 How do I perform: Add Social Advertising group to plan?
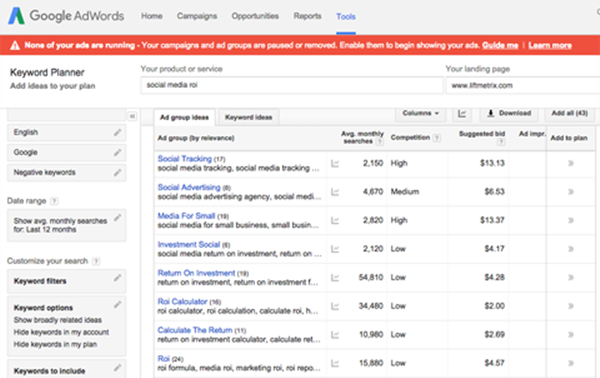(x=571, y=192)
